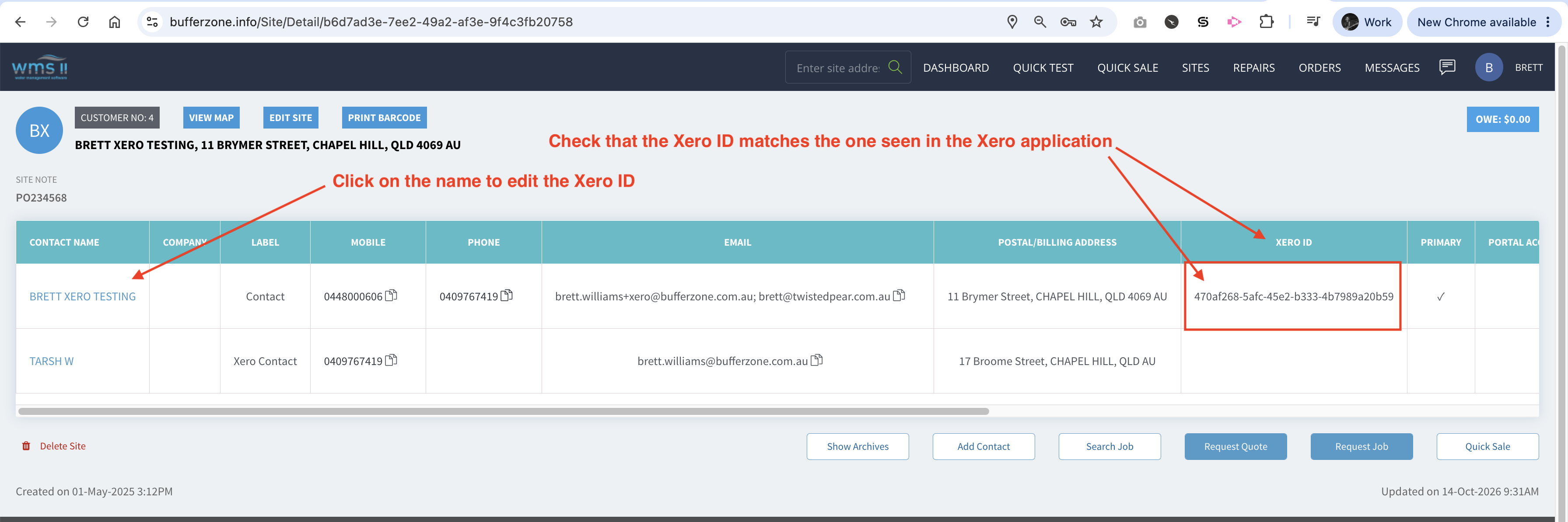Viewport: 1568px width, 522px height.
Task: Reload the current page
Action: point(84,22)
